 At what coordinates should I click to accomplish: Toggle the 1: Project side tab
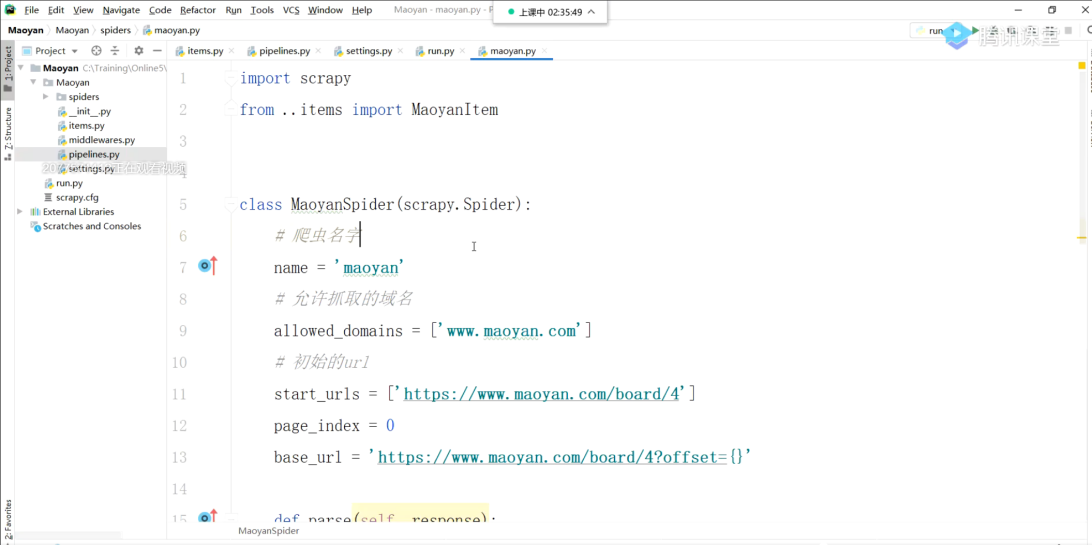(8, 69)
